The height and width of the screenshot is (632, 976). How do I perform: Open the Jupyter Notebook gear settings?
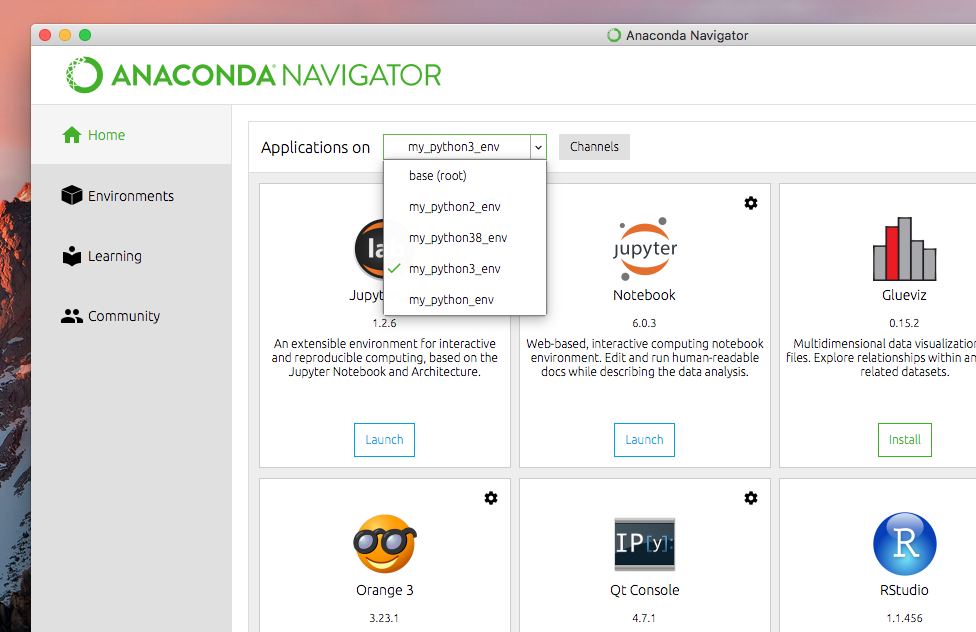751,203
